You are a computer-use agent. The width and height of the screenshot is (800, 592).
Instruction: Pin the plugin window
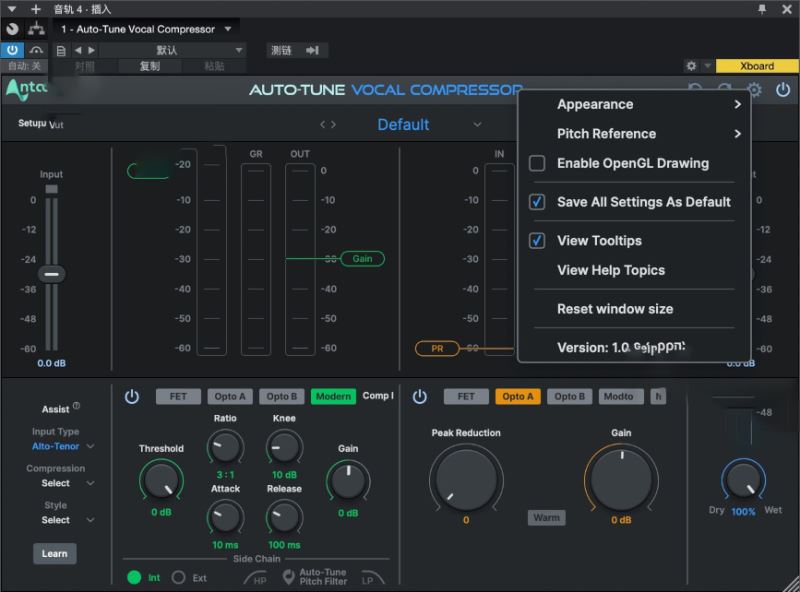tap(762, 9)
